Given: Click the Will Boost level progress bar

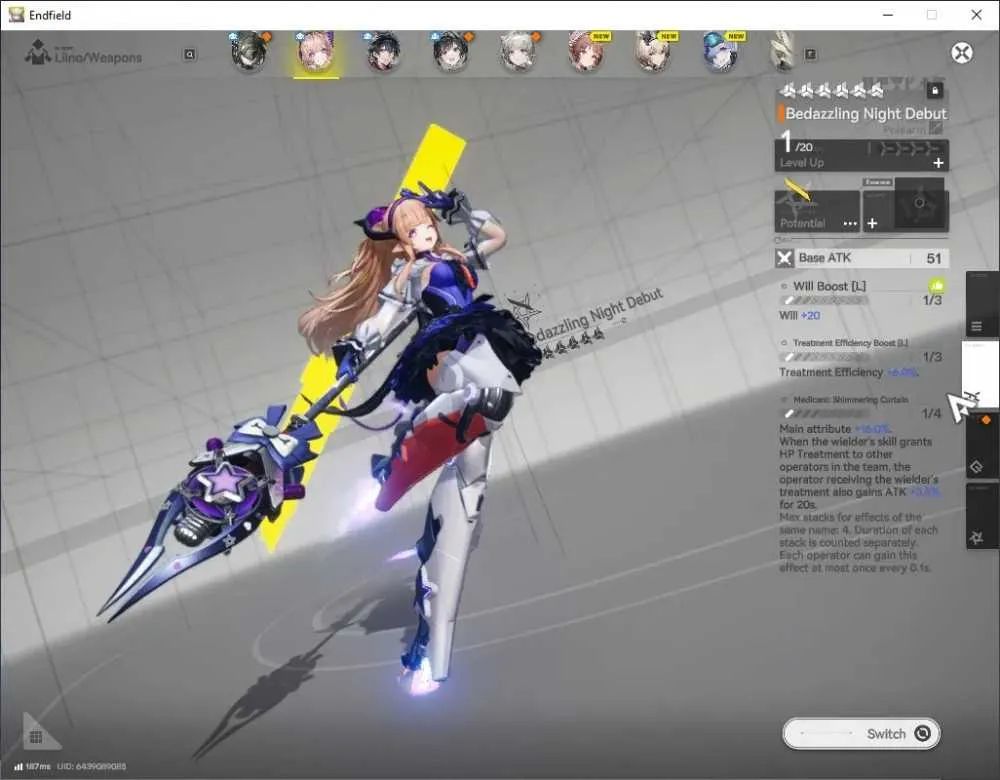Looking at the screenshot, I should click(x=823, y=300).
